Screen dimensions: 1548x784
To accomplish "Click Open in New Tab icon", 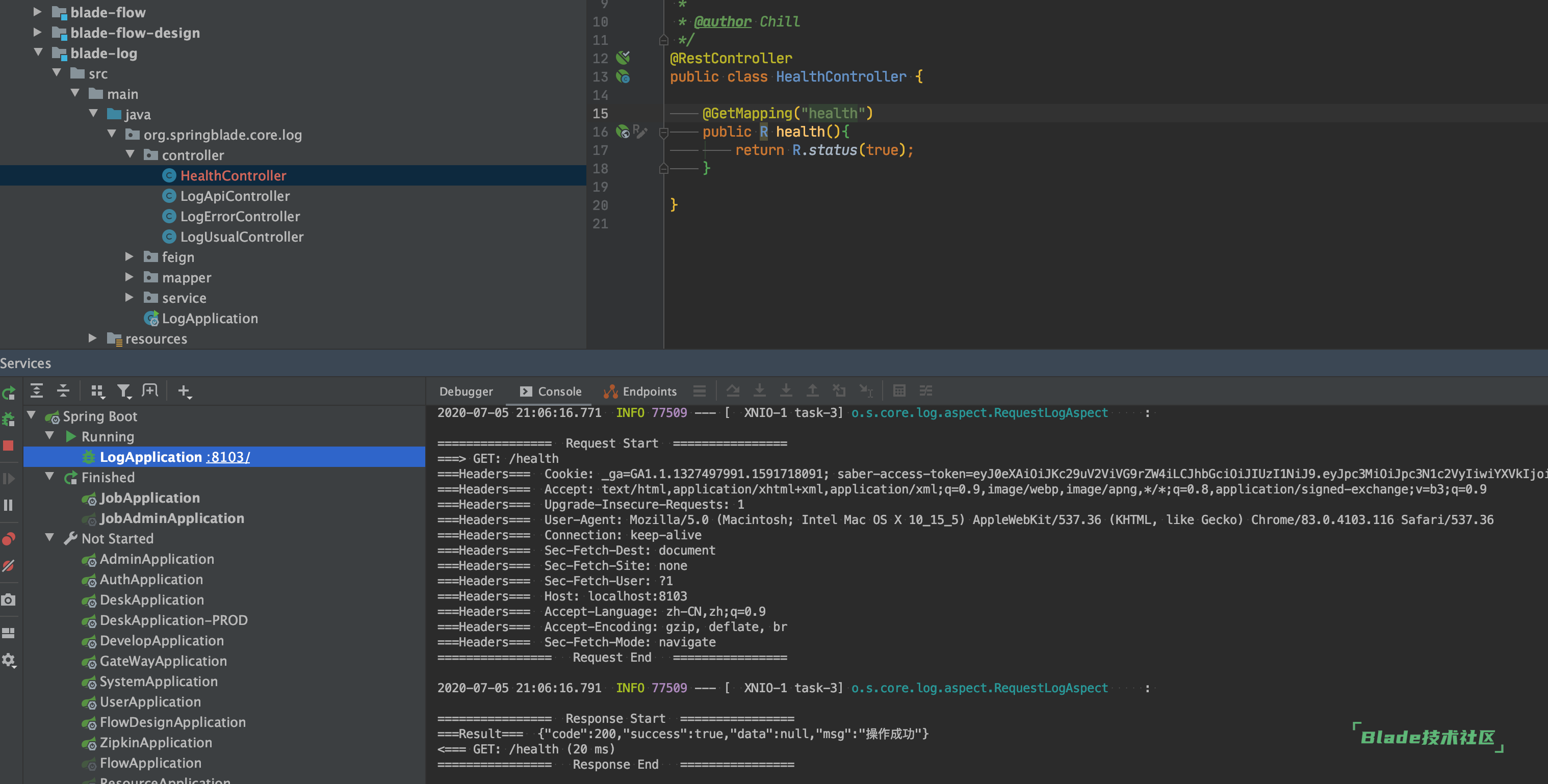I will tap(149, 391).
